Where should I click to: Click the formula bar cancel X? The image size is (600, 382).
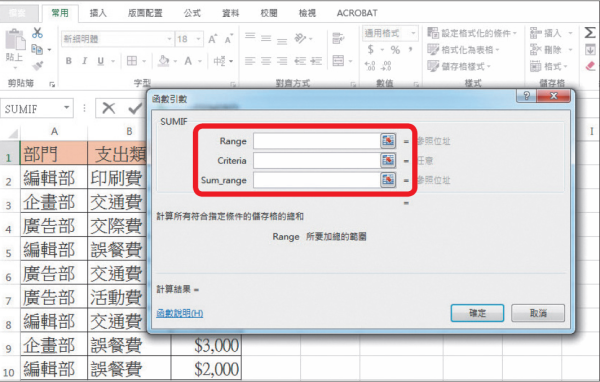(109, 108)
